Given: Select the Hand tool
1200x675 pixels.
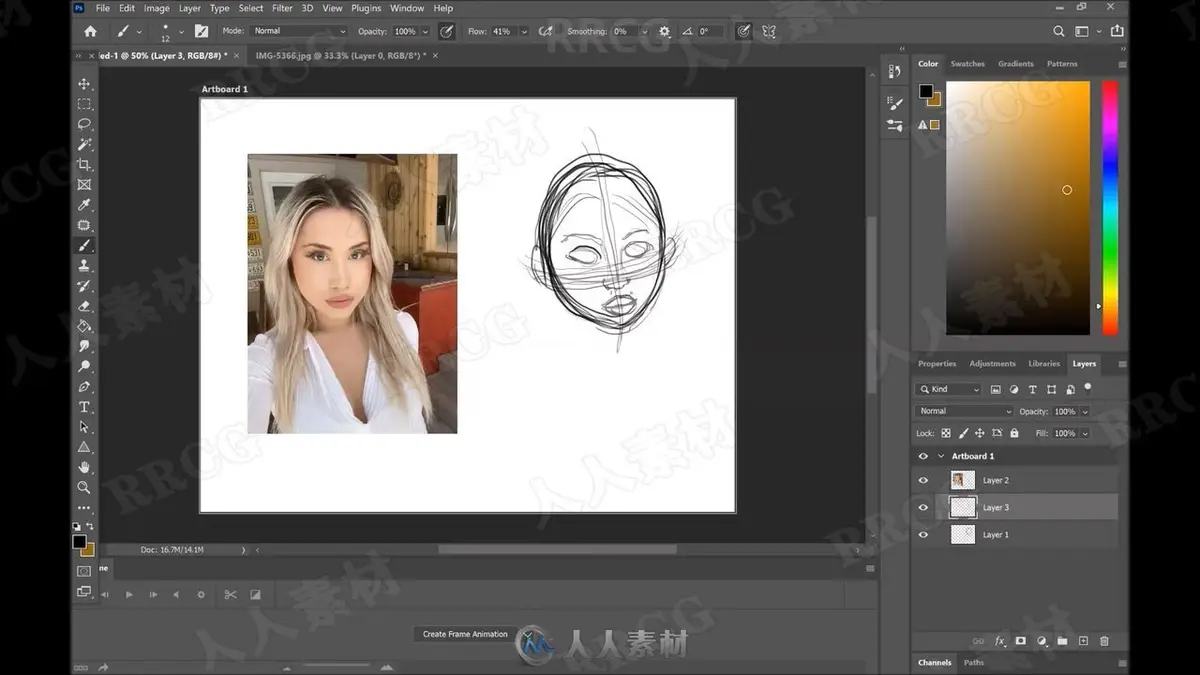Looking at the screenshot, I should tap(84, 467).
